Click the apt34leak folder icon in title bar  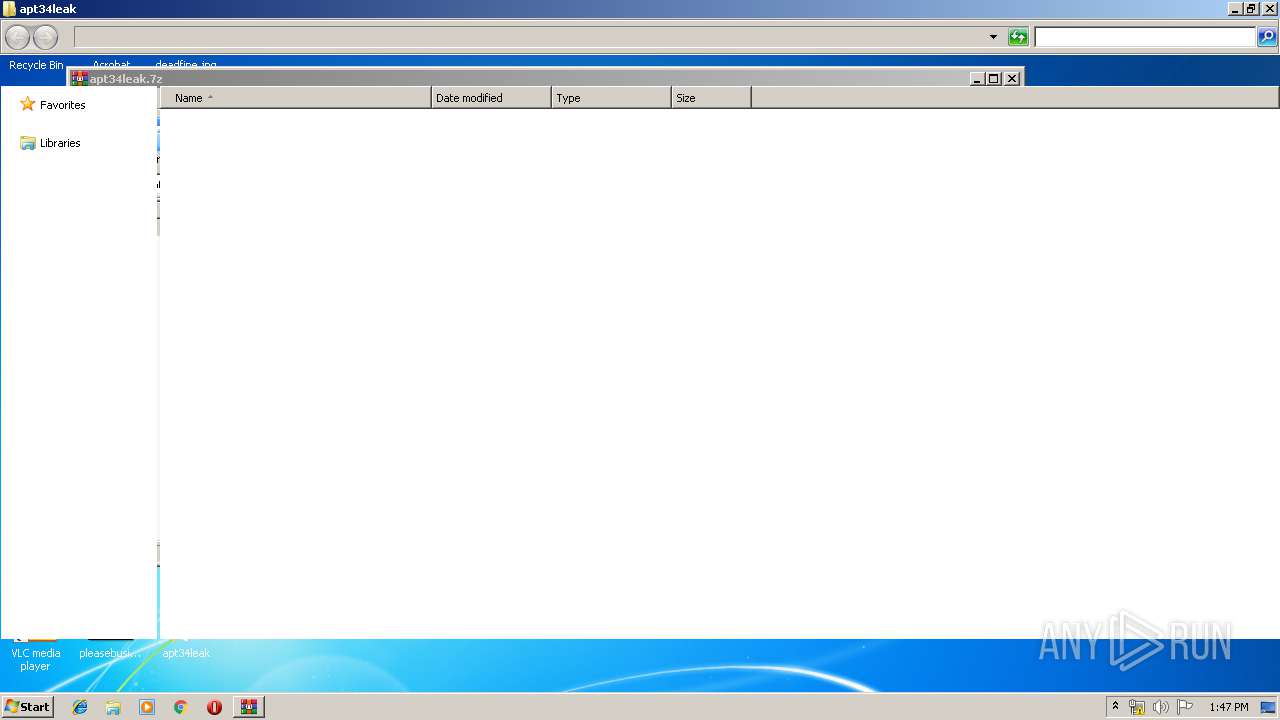(10, 9)
